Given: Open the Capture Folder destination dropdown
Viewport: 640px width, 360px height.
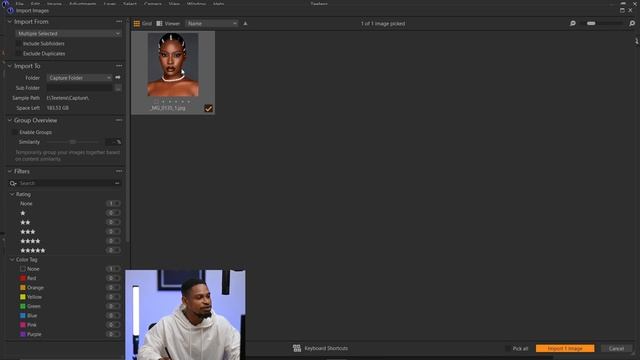Looking at the screenshot, I should point(79,78).
